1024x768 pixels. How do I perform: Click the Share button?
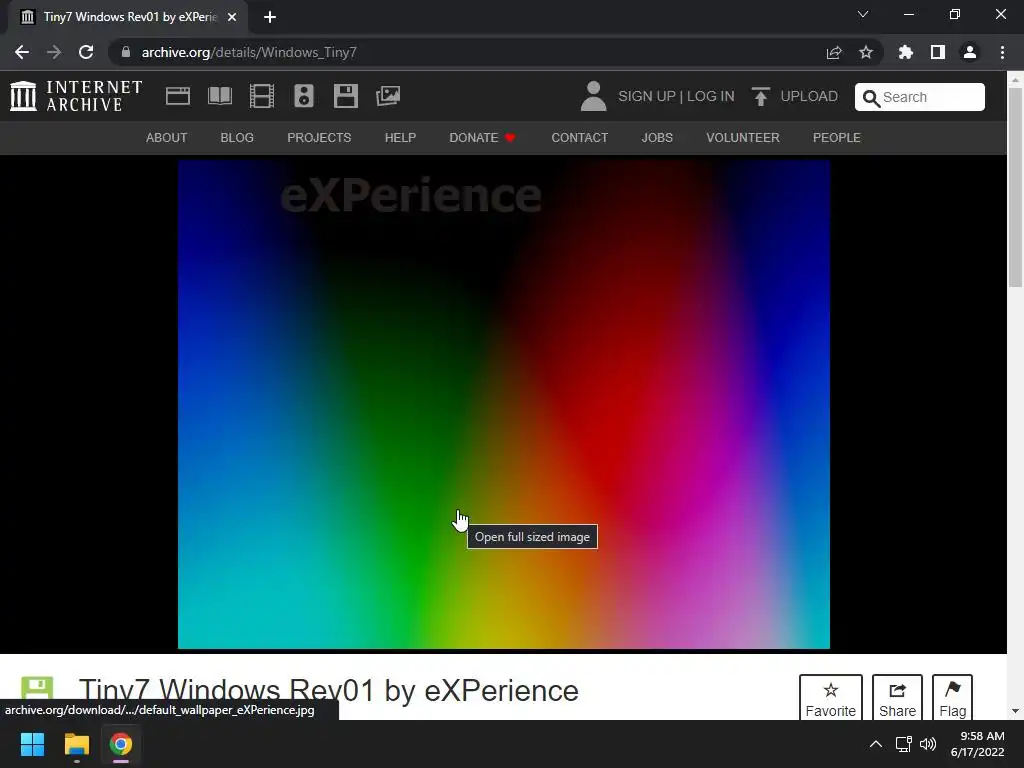[x=897, y=697]
